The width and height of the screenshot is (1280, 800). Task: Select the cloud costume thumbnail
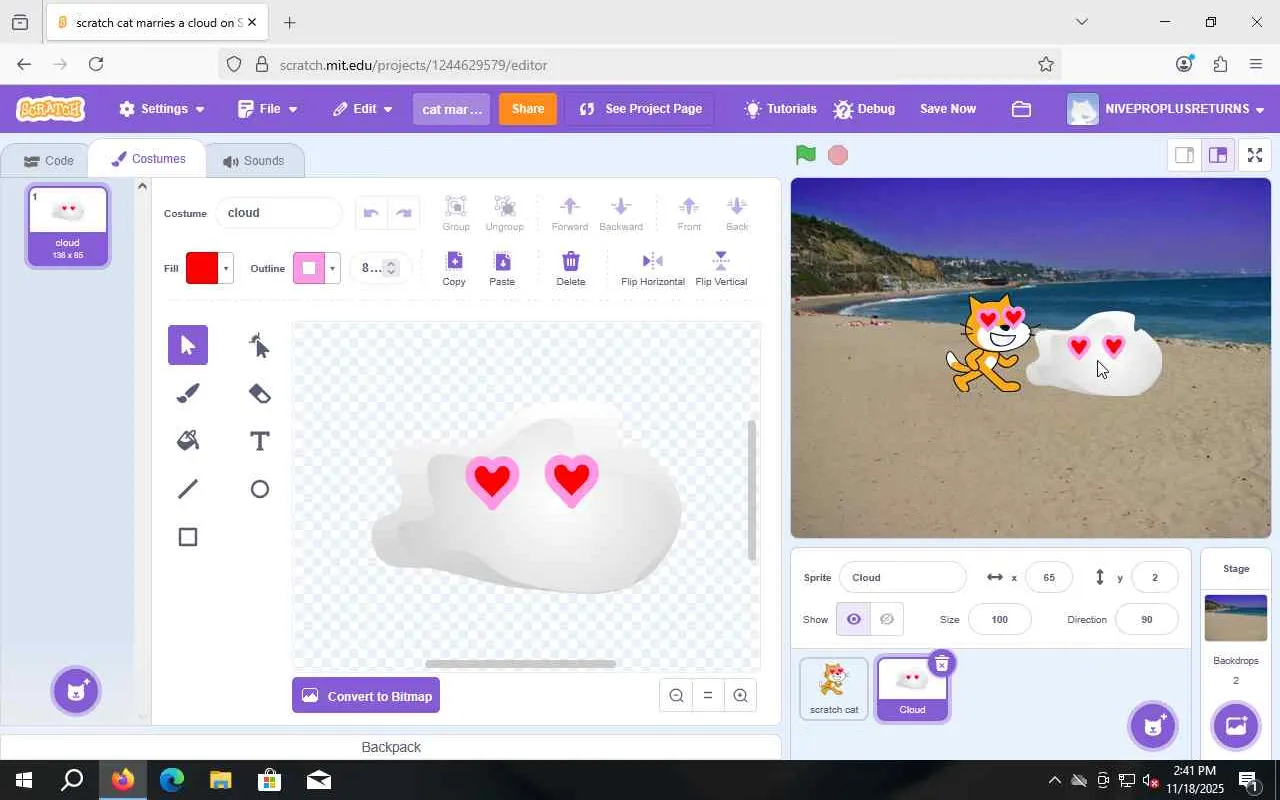tap(68, 226)
